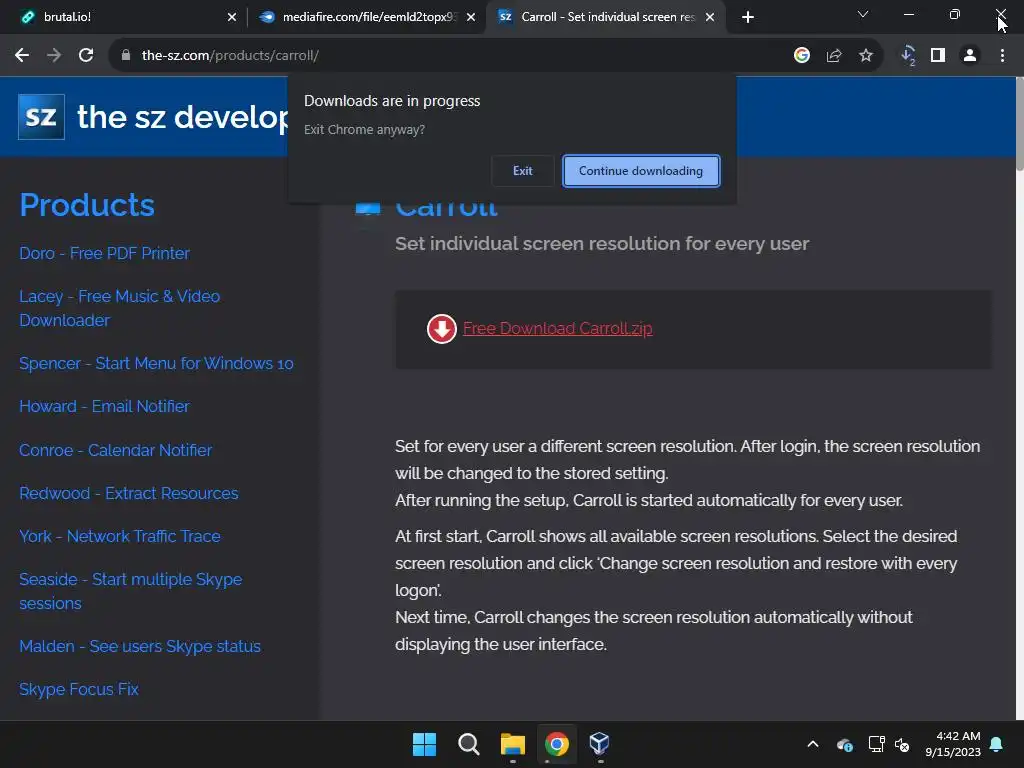The width and height of the screenshot is (1024, 768).
Task: Choose Continue downloading
Action: coord(641,171)
